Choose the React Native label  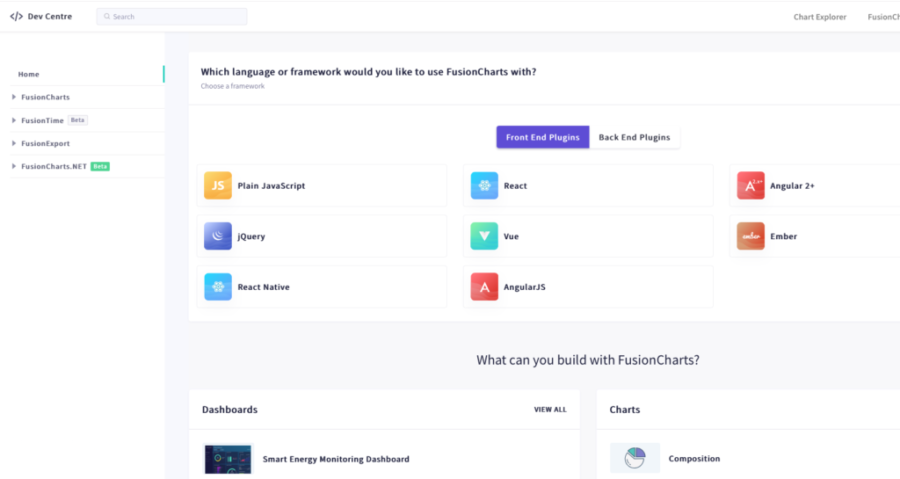tap(263, 287)
